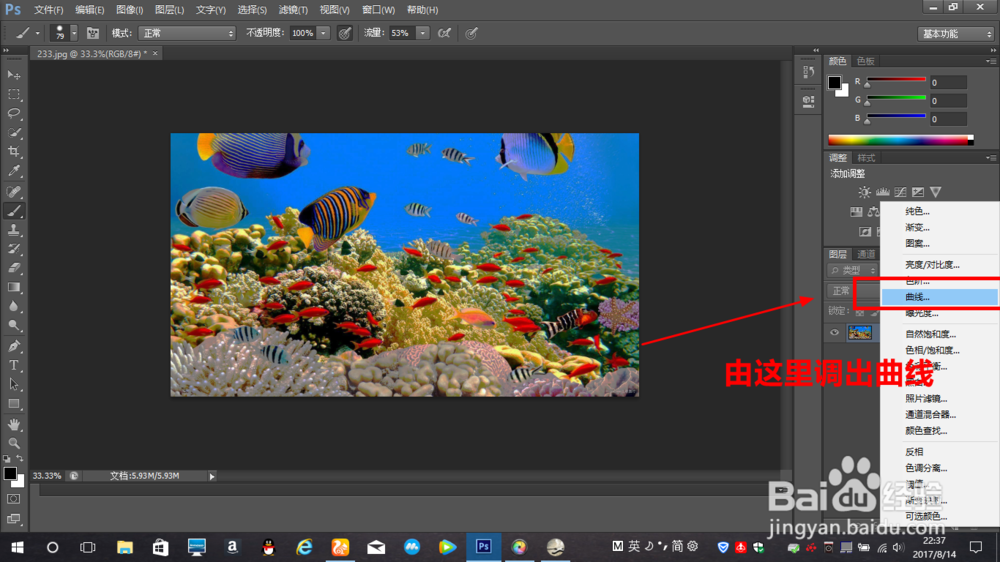Select the Pen tool

point(13,346)
